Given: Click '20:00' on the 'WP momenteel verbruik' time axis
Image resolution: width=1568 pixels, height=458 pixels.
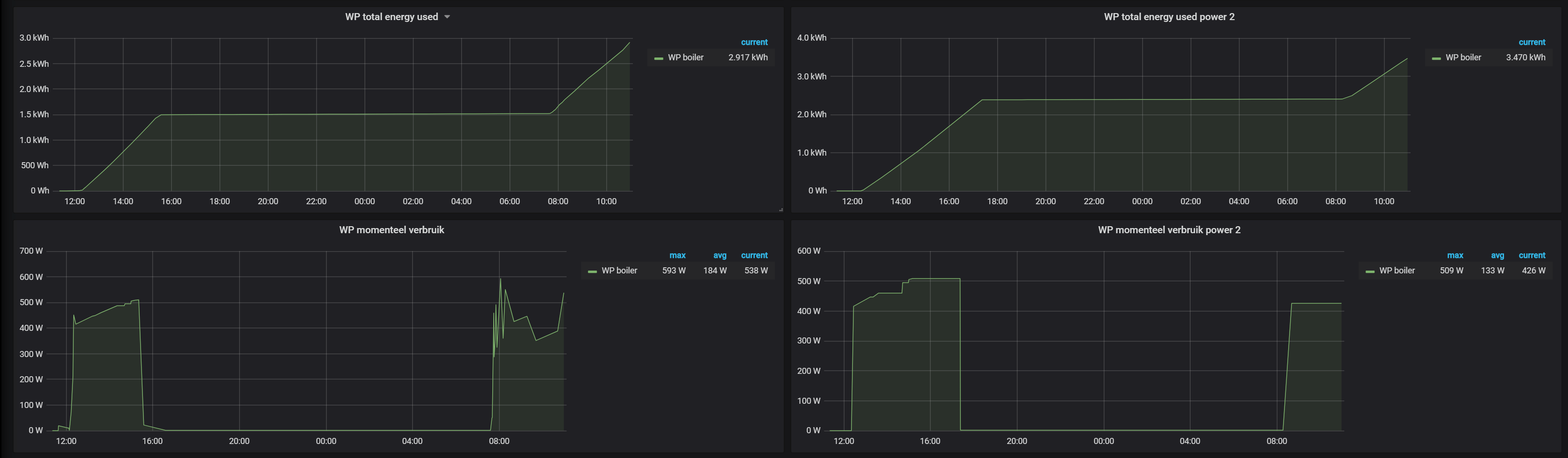Looking at the screenshot, I should click(239, 442).
